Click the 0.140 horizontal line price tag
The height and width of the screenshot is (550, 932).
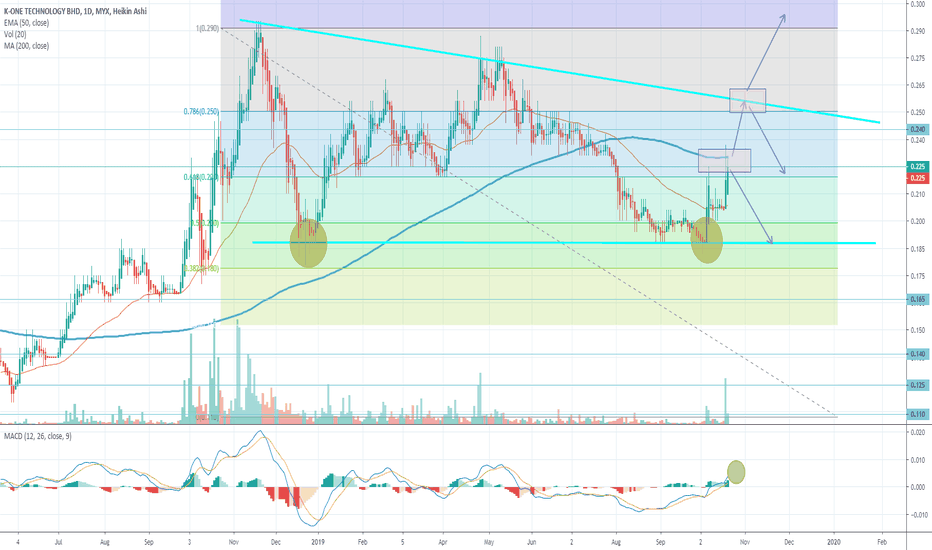[x=918, y=354]
